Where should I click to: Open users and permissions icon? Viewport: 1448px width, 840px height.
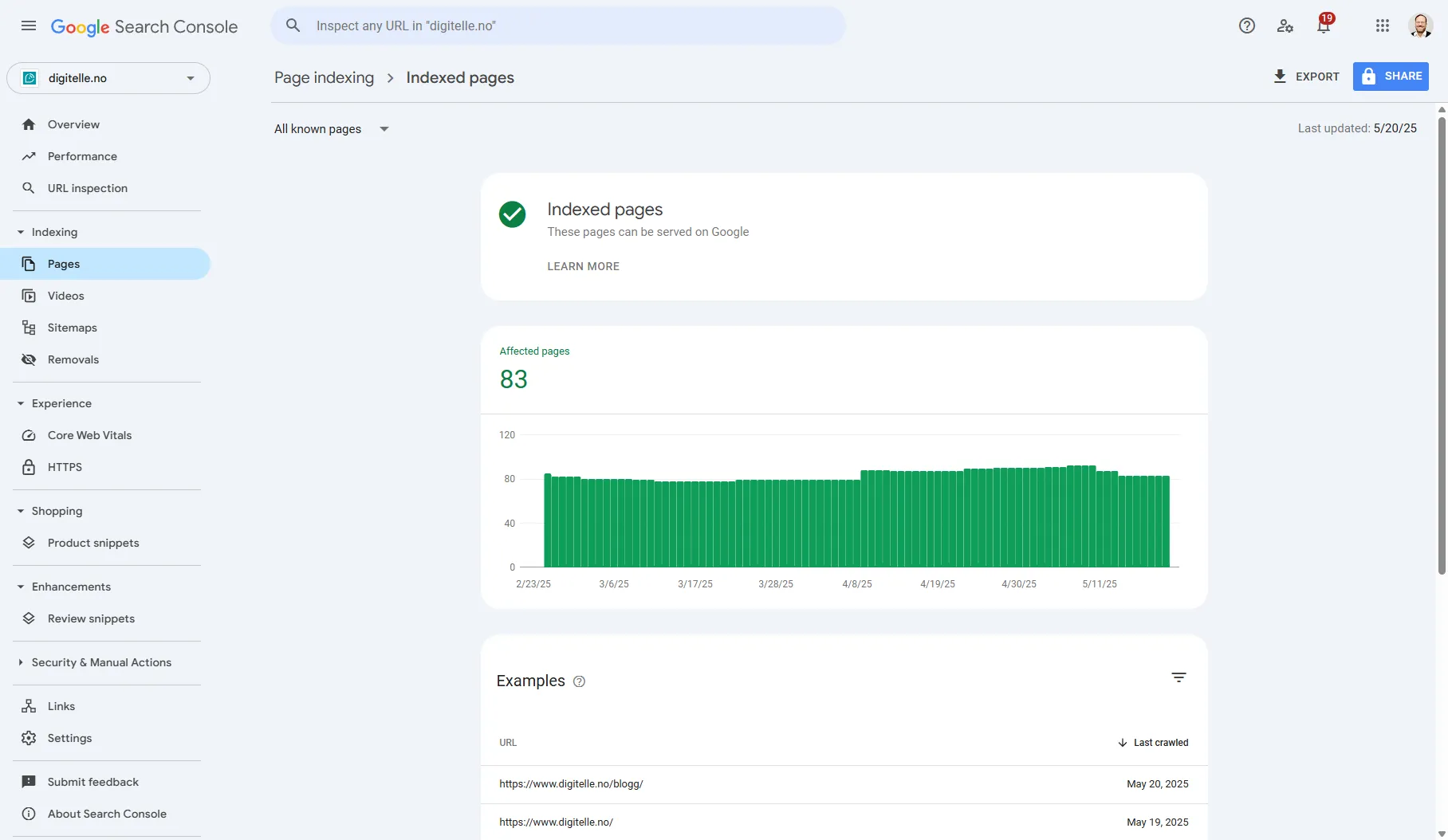click(1285, 26)
